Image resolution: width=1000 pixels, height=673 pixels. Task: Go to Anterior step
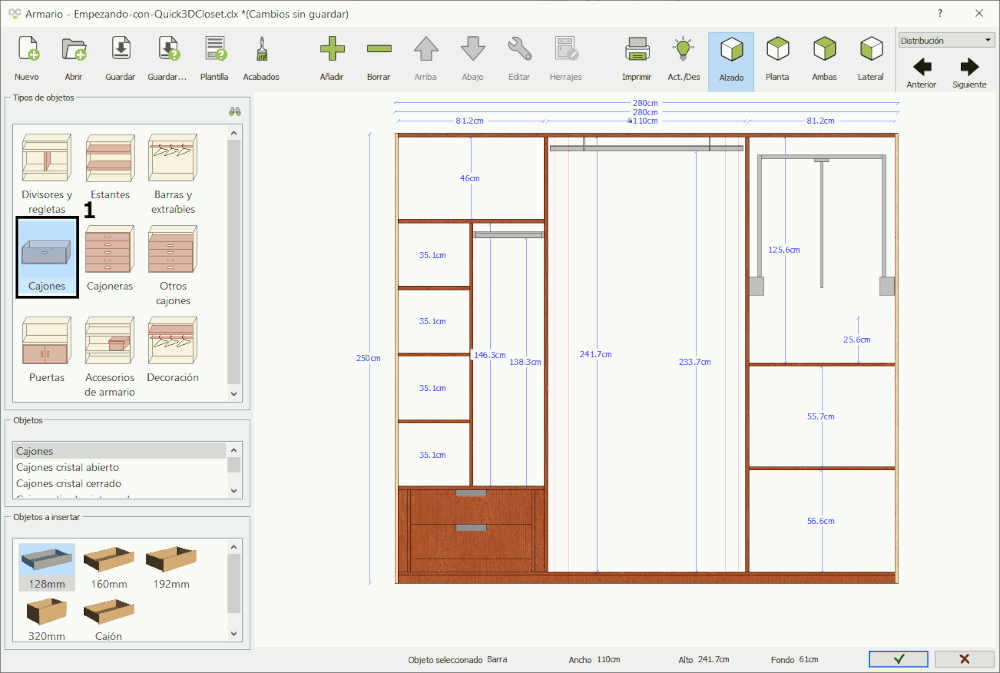pyautogui.click(x=922, y=73)
